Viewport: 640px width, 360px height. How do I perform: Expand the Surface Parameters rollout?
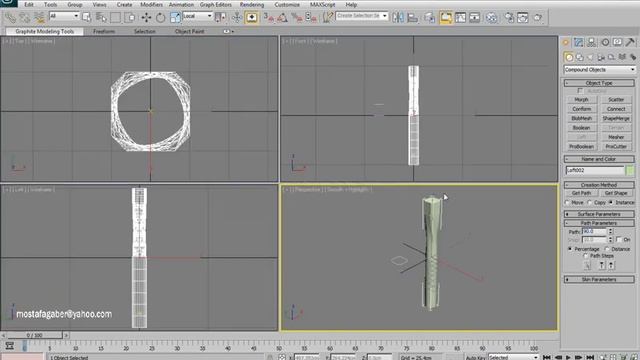point(599,214)
